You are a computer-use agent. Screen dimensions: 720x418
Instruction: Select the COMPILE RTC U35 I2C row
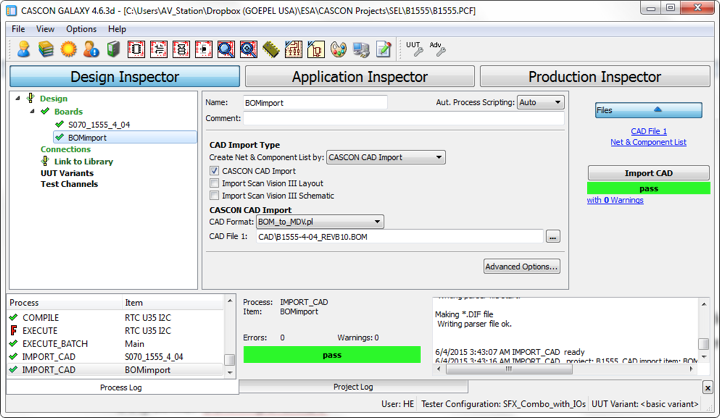coord(116,318)
